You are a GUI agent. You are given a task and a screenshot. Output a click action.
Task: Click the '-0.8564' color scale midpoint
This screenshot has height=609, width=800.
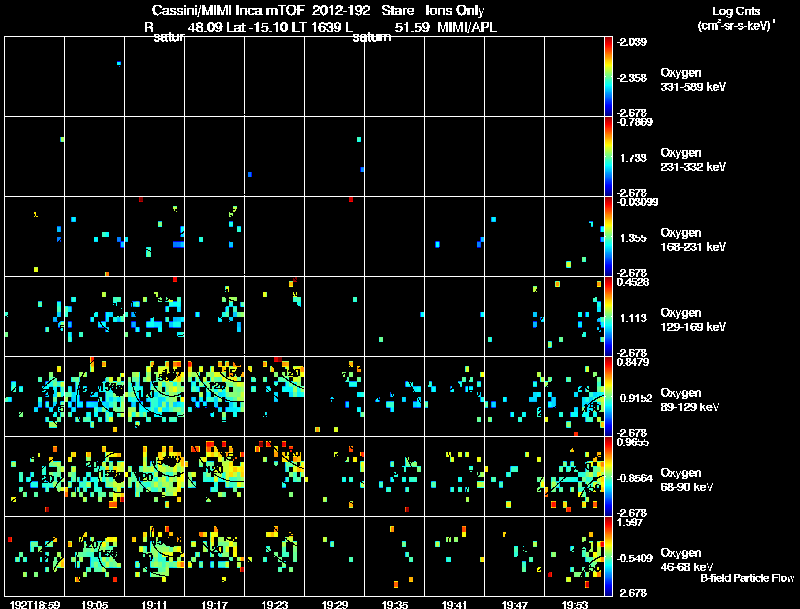click(x=635, y=478)
